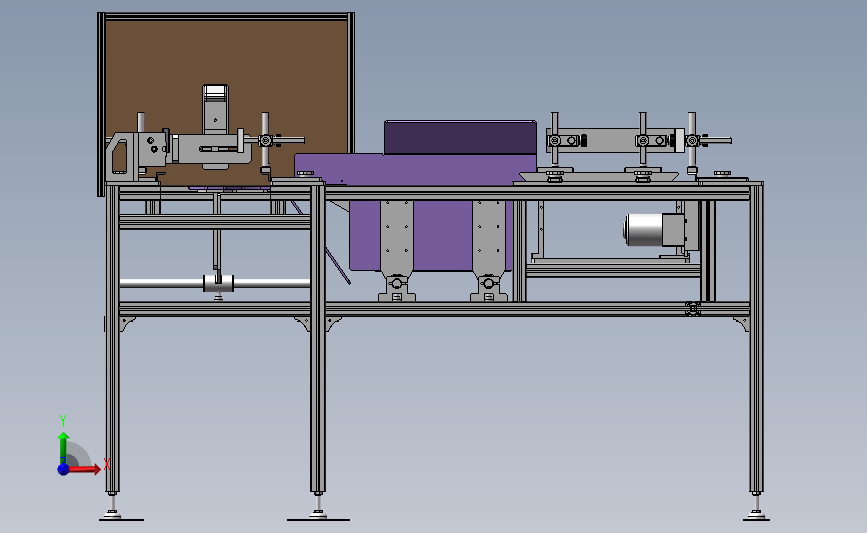867x533 pixels.
Task: Click the blue Z axis ball of triad
Action: point(63,469)
